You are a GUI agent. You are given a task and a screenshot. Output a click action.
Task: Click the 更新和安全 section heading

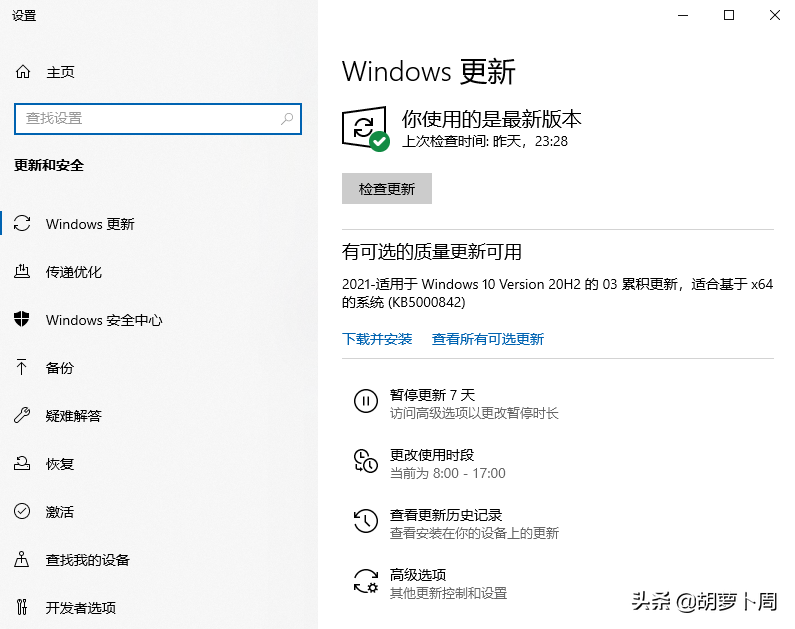point(49,165)
